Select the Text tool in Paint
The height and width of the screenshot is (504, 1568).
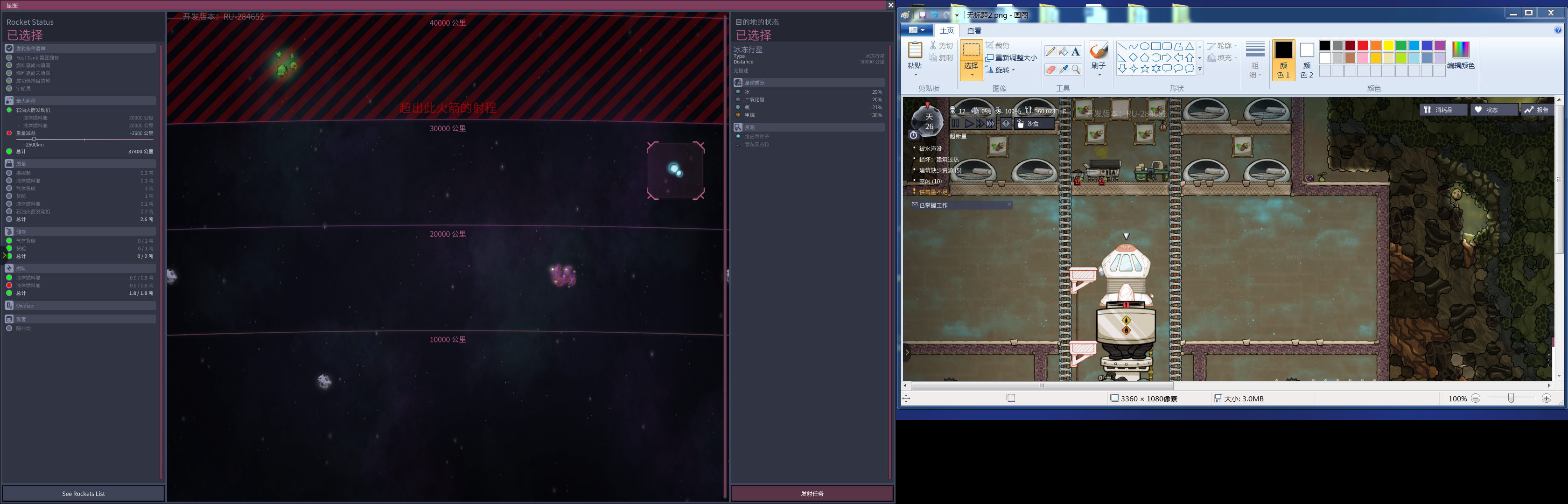tap(1076, 52)
